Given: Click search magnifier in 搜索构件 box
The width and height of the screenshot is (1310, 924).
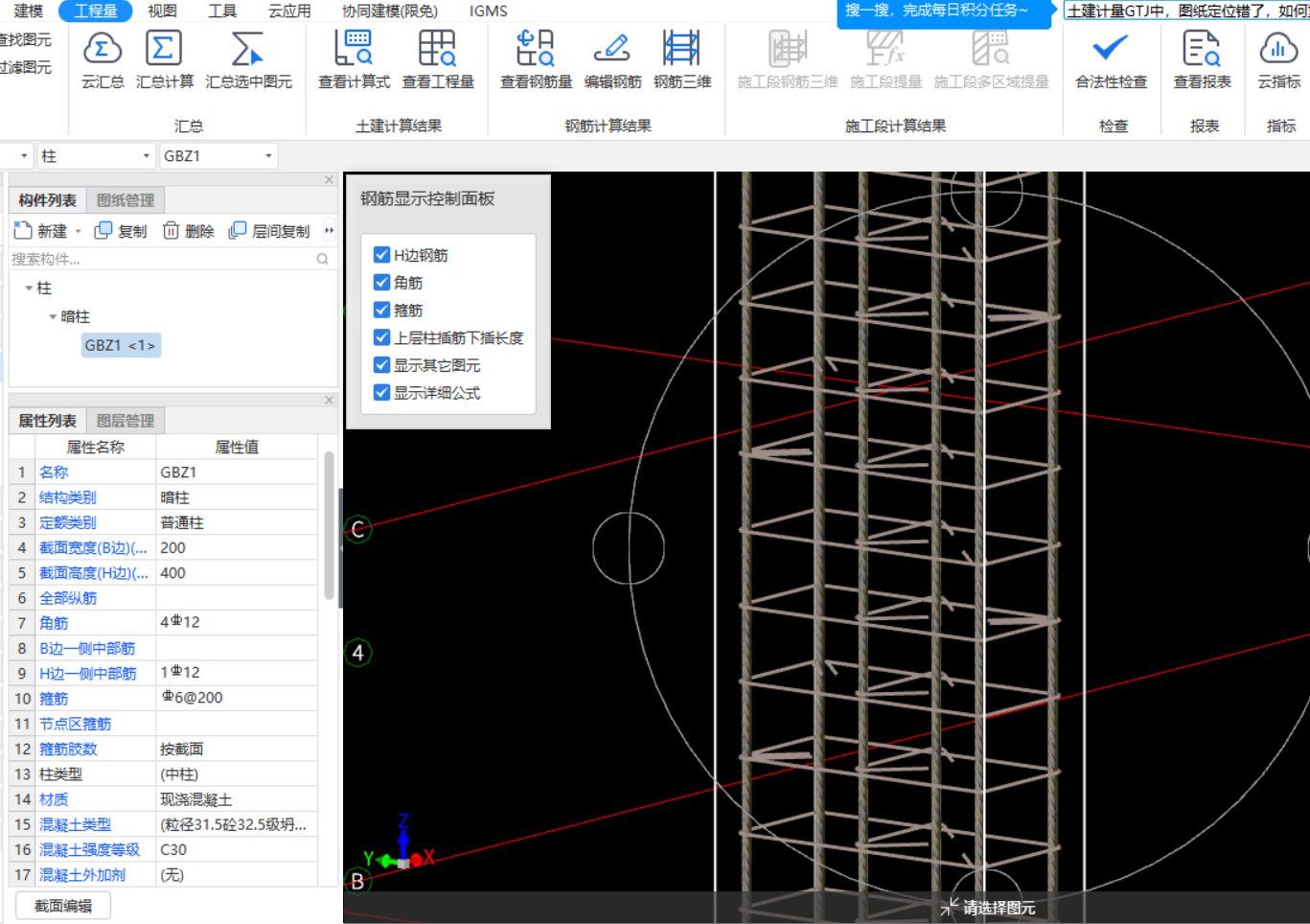Looking at the screenshot, I should pos(322,259).
